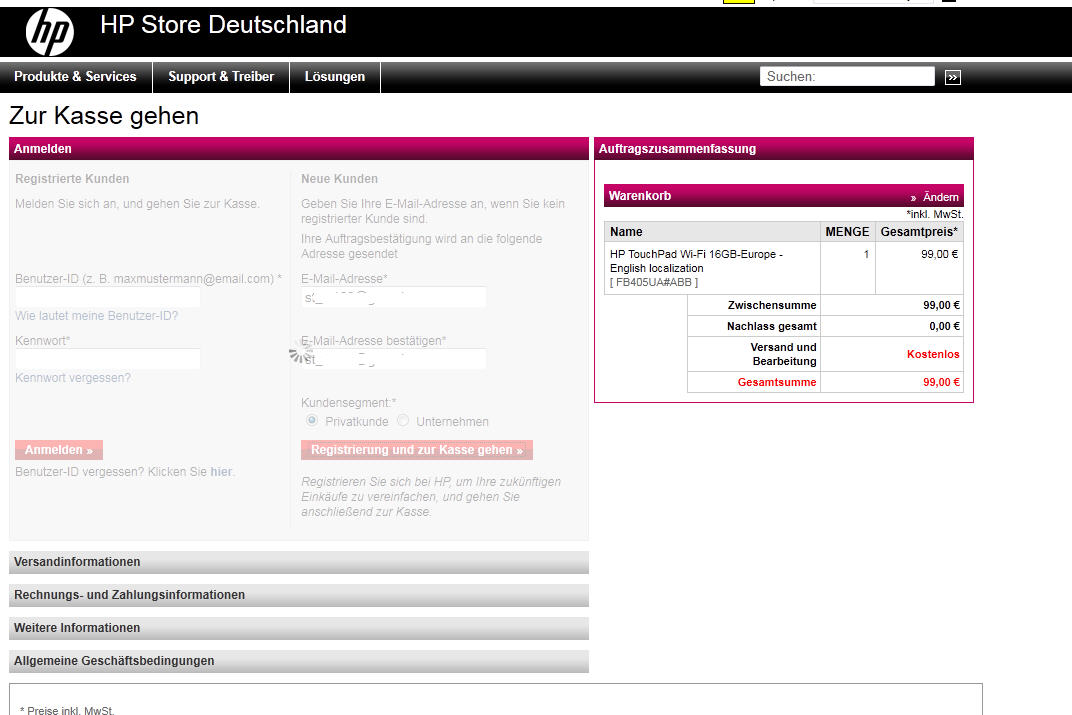1072x715 pixels.
Task: Click Ändern link in Warenkorb
Action: tap(940, 197)
